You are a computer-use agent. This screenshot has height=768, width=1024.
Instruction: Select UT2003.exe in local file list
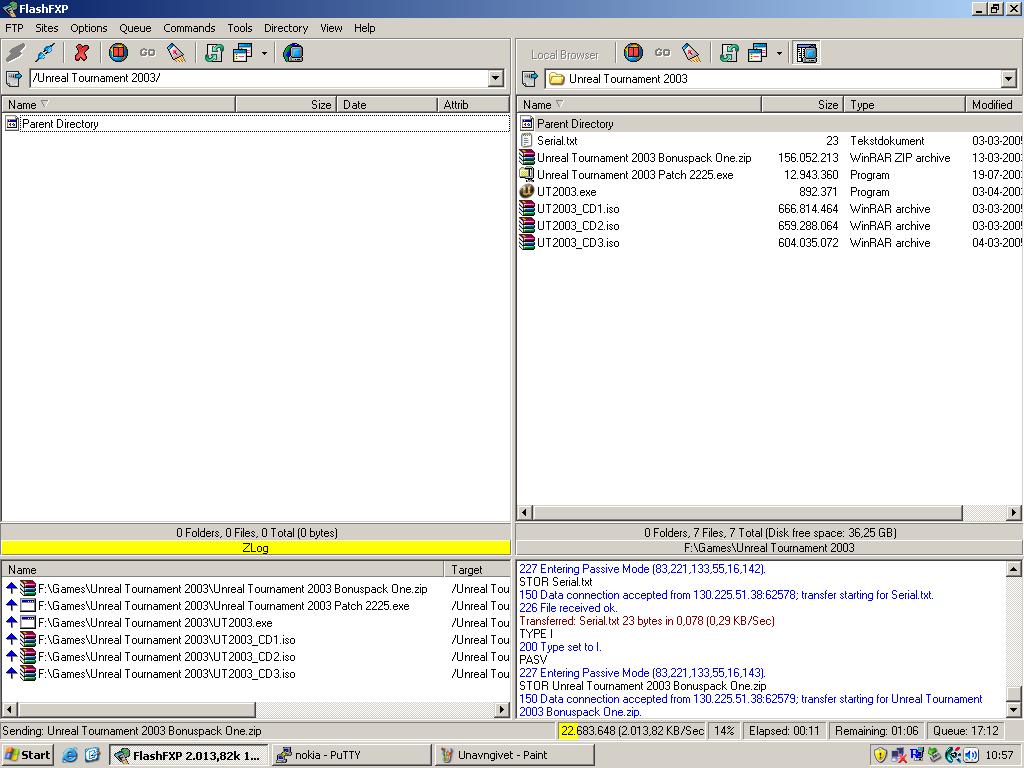tap(769, 191)
